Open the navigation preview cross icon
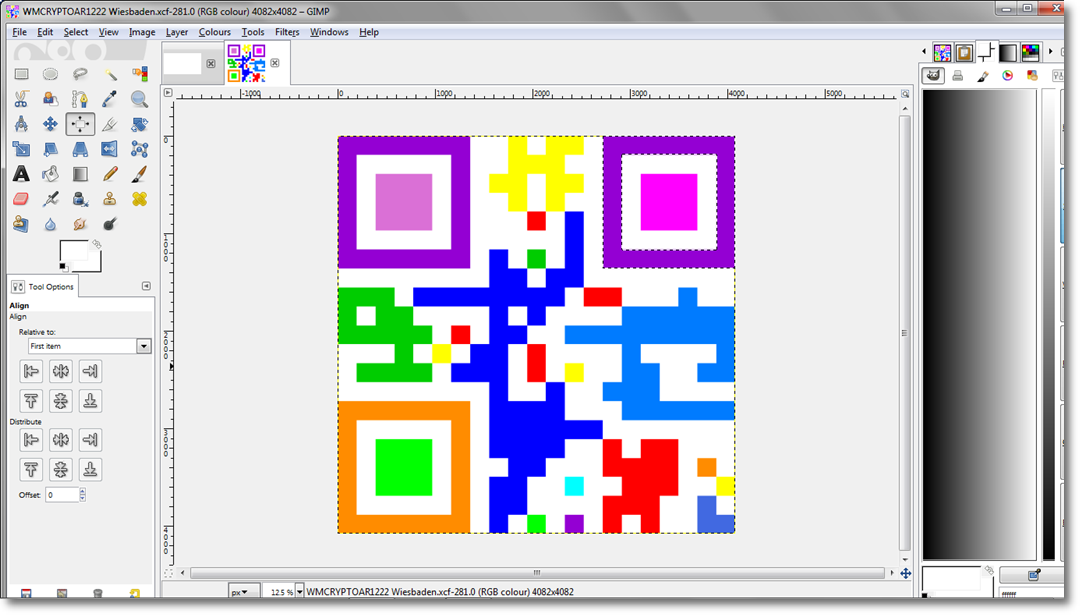1080x615 pixels. 906,573
